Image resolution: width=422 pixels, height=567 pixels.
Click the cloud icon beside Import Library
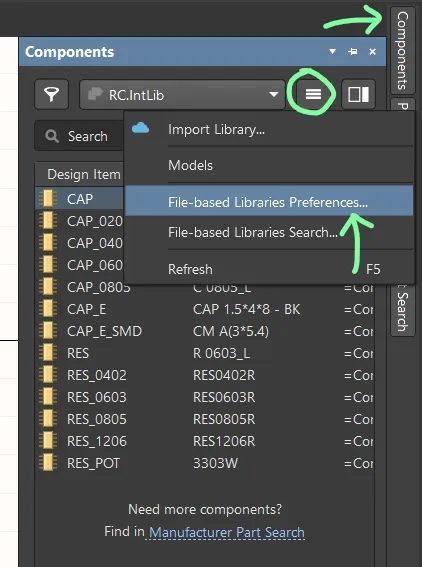[x=141, y=128]
